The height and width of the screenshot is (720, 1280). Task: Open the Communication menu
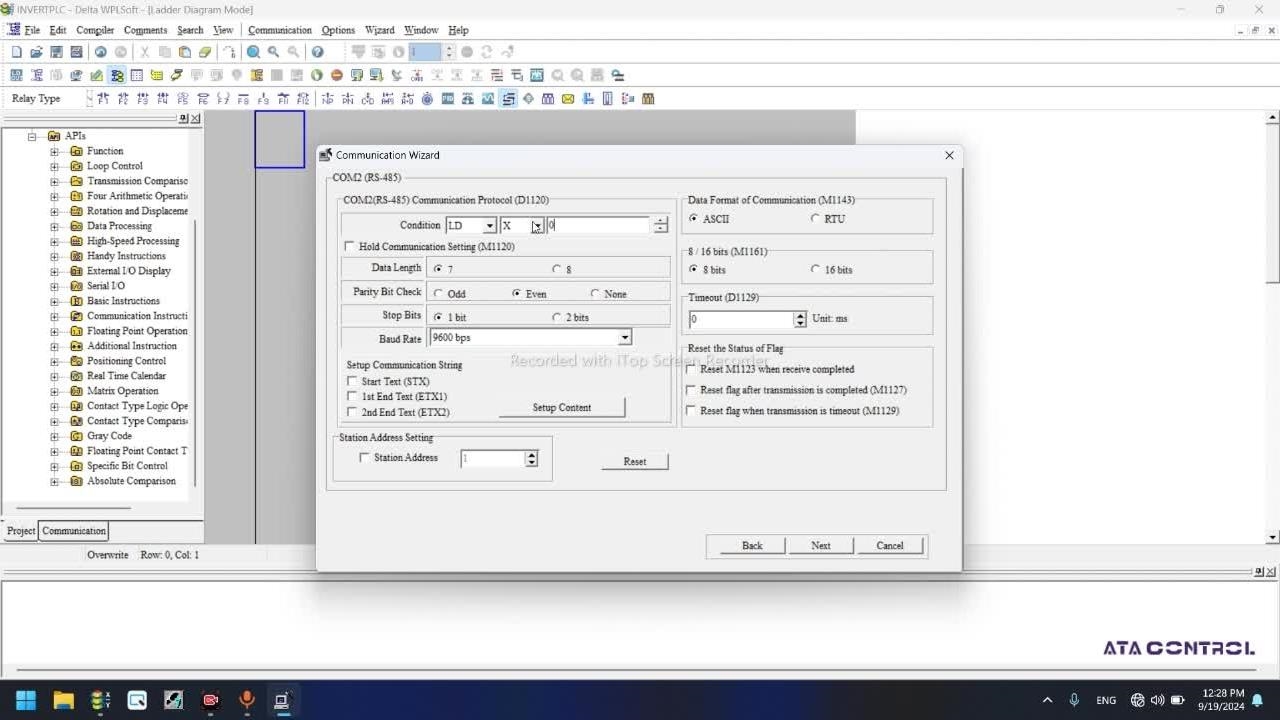pyautogui.click(x=279, y=30)
